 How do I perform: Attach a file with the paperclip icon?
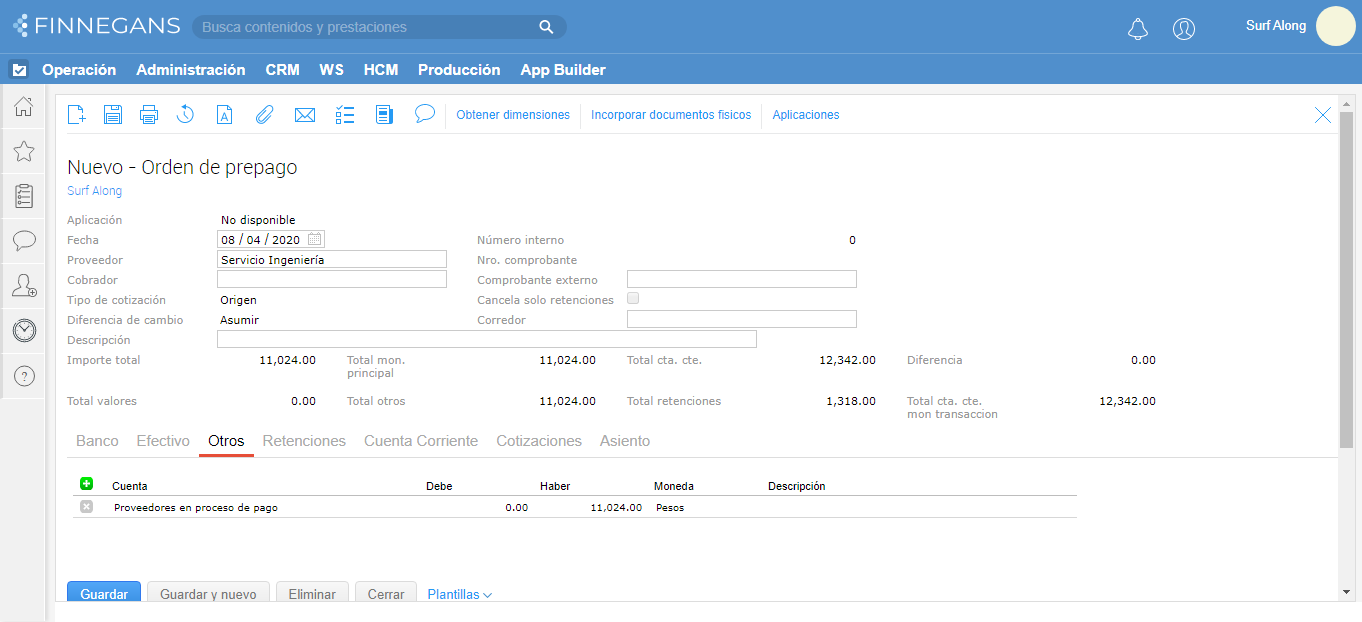click(264, 115)
